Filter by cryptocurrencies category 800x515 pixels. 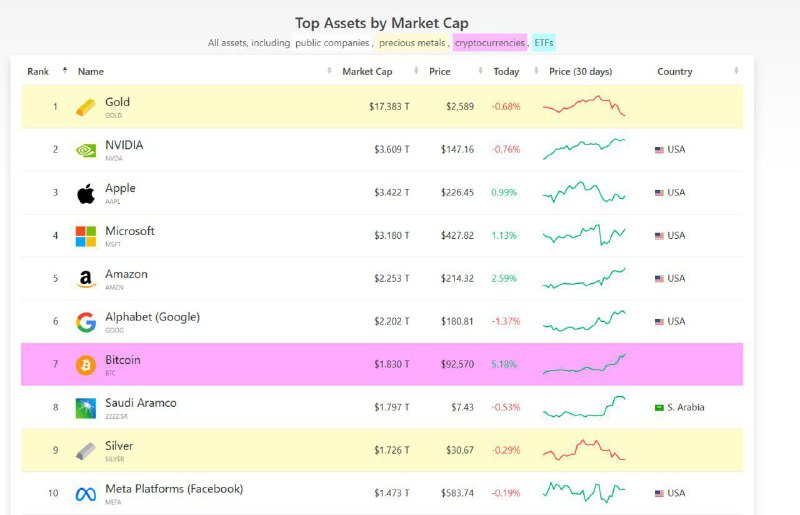[490, 43]
